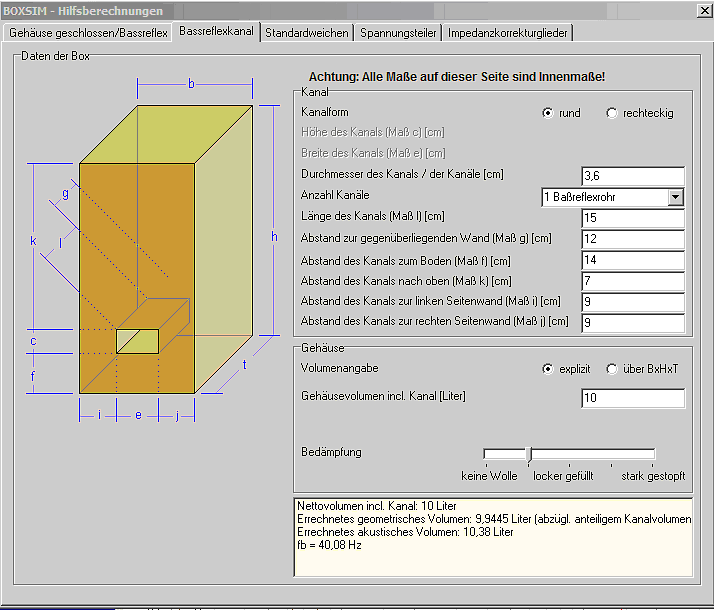The height and width of the screenshot is (610, 714).
Task: Switch to Gehäuse geschlossen/Bassreflex tab
Action: click(88, 33)
